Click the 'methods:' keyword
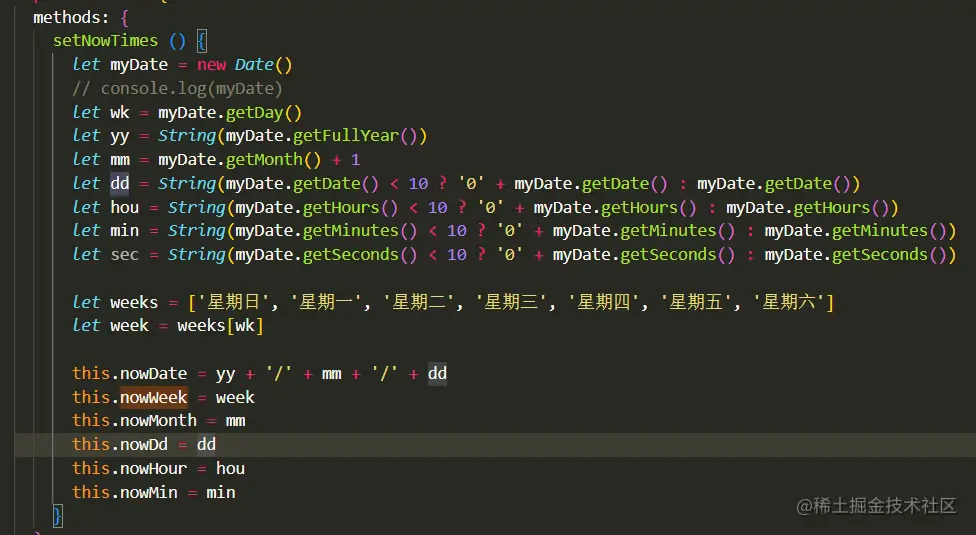The width and height of the screenshot is (976, 535). pos(70,17)
